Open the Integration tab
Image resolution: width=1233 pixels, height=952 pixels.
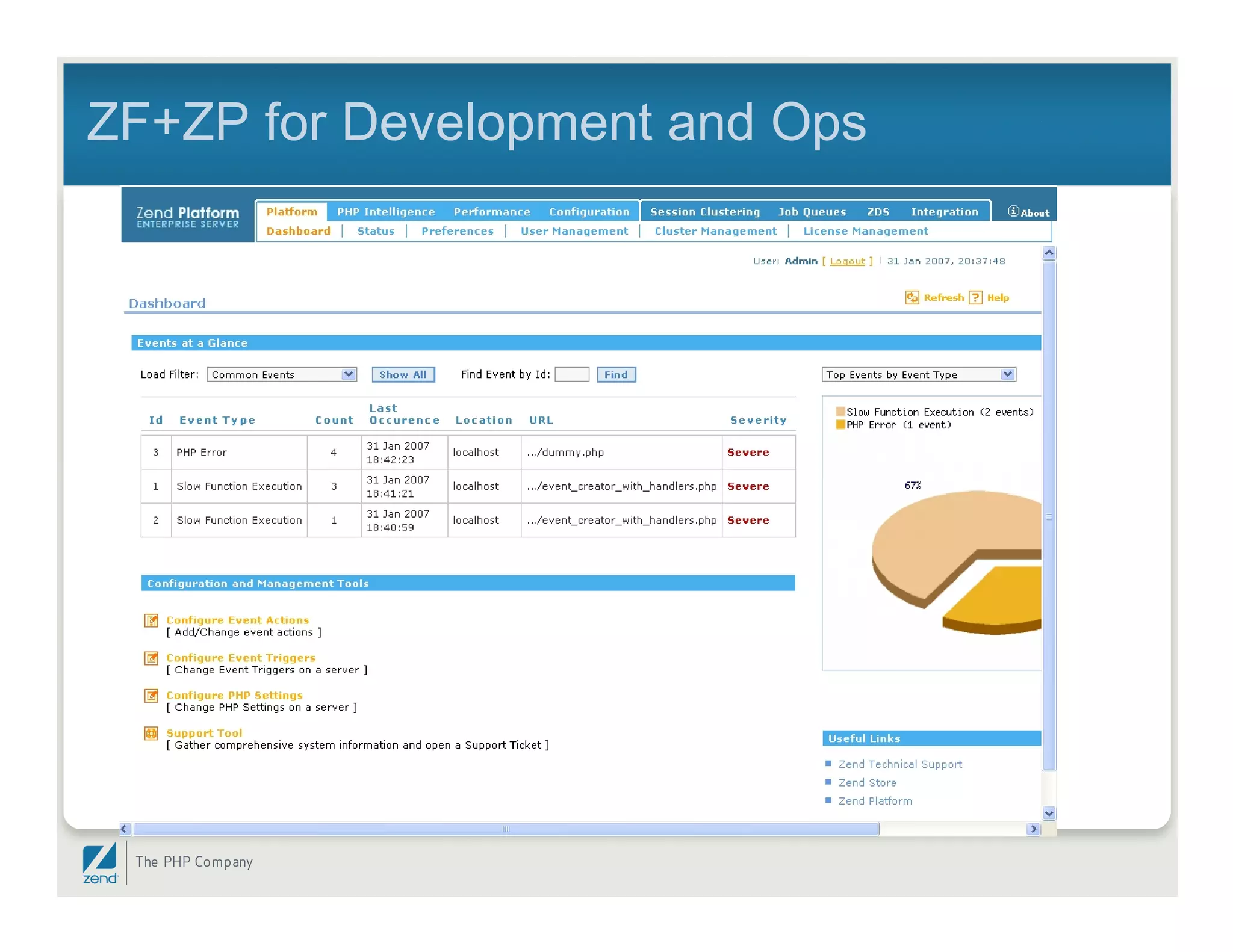[x=944, y=212]
